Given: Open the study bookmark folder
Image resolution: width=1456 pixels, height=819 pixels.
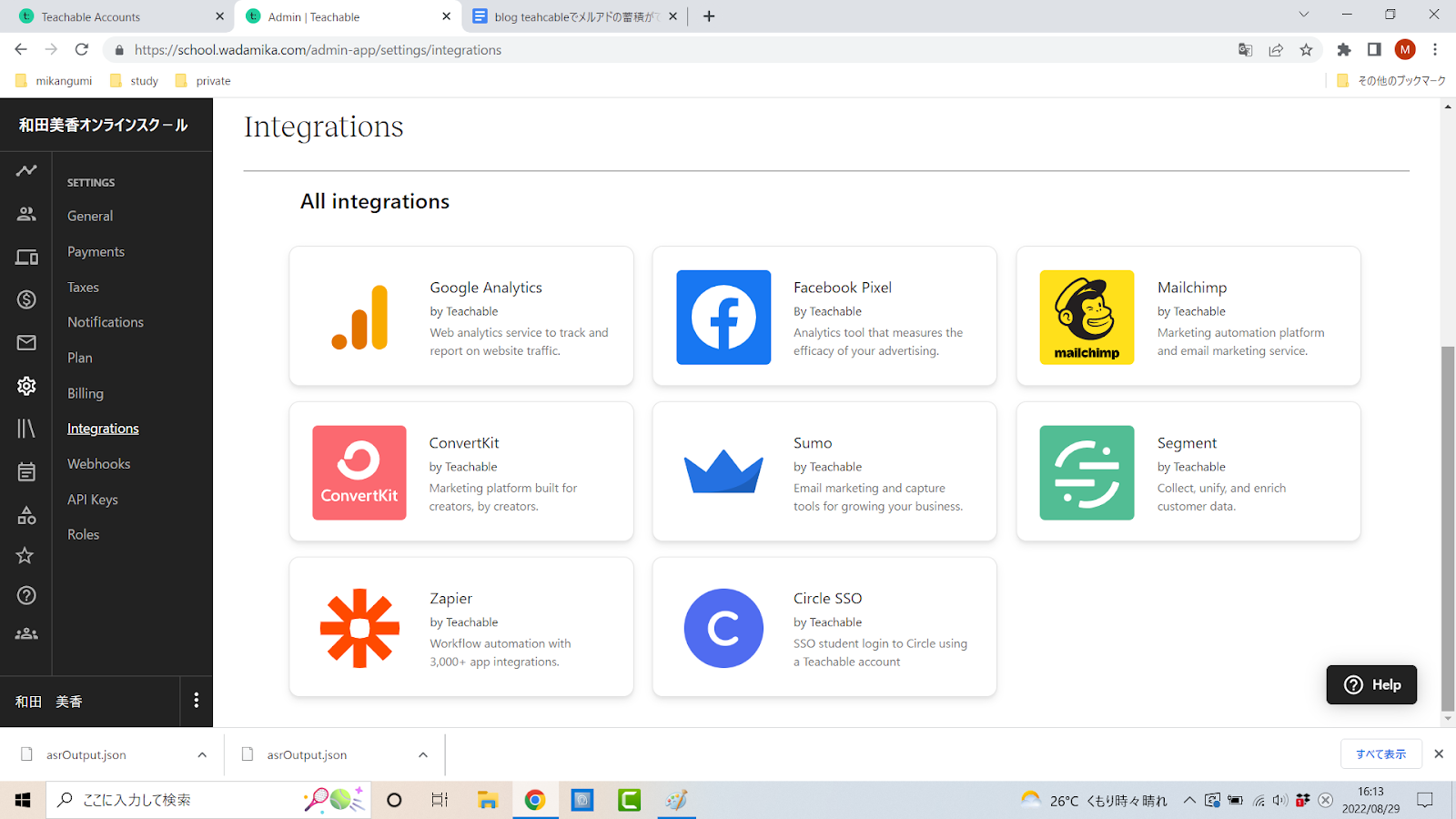Looking at the screenshot, I should tap(134, 81).
